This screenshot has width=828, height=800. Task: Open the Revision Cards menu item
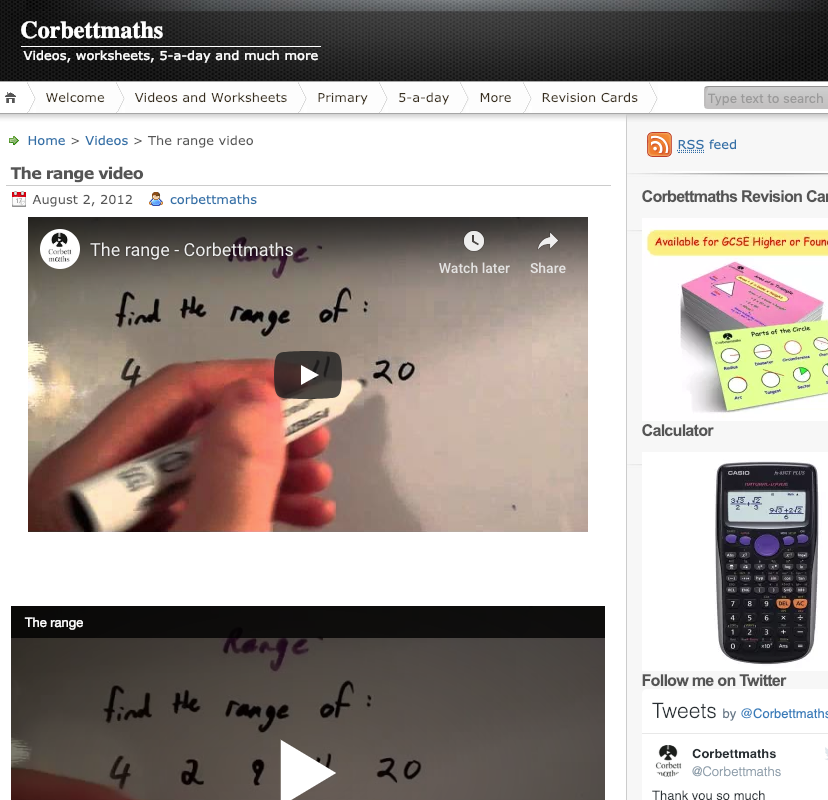click(x=589, y=98)
